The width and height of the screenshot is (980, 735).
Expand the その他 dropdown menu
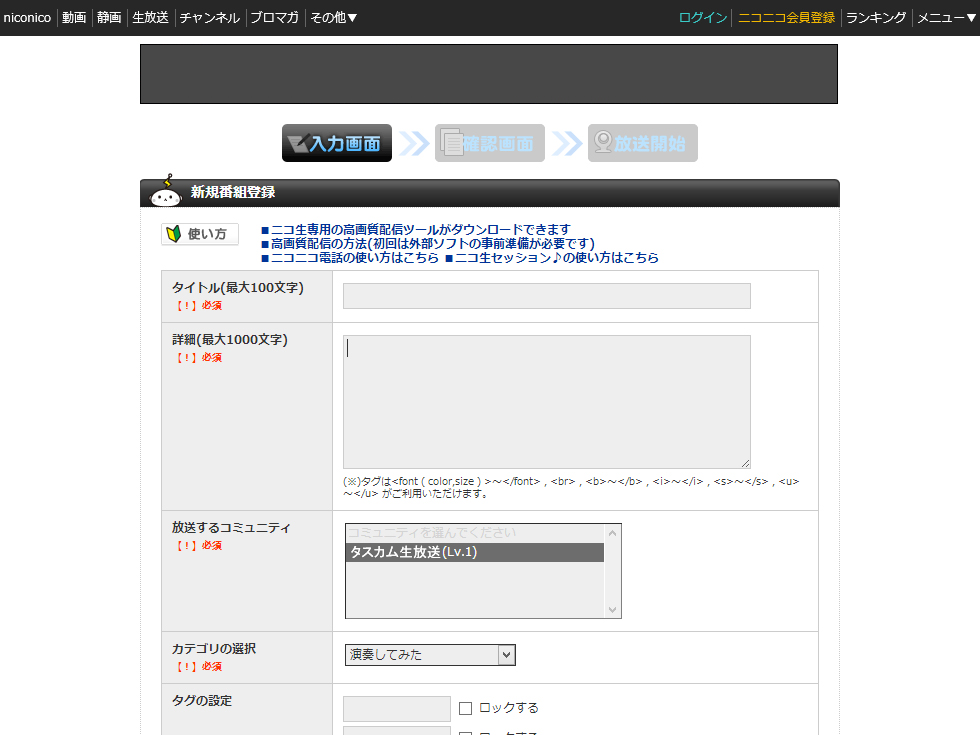(x=334, y=18)
